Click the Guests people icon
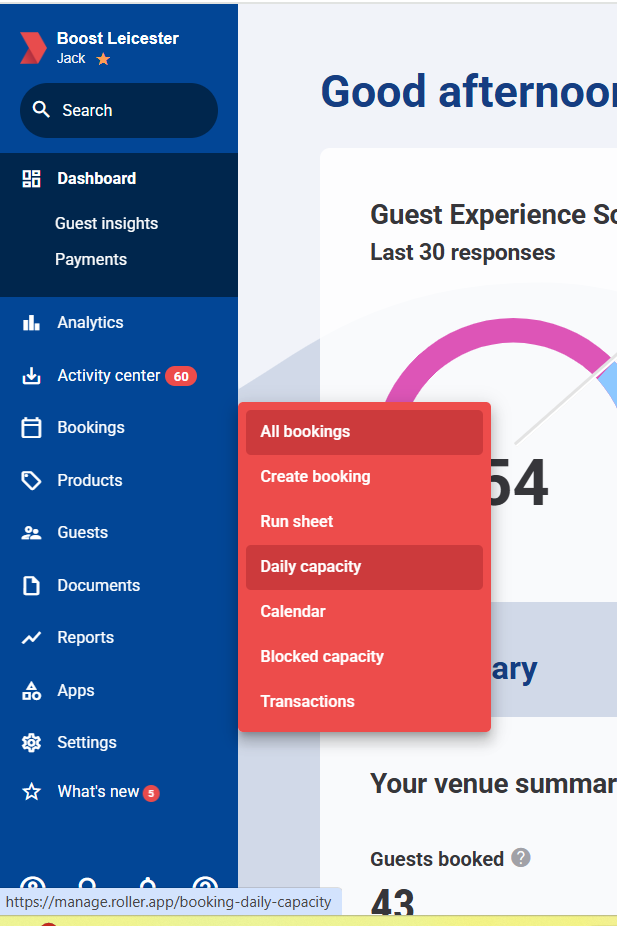Image resolution: width=617 pixels, height=926 pixels. 31,533
